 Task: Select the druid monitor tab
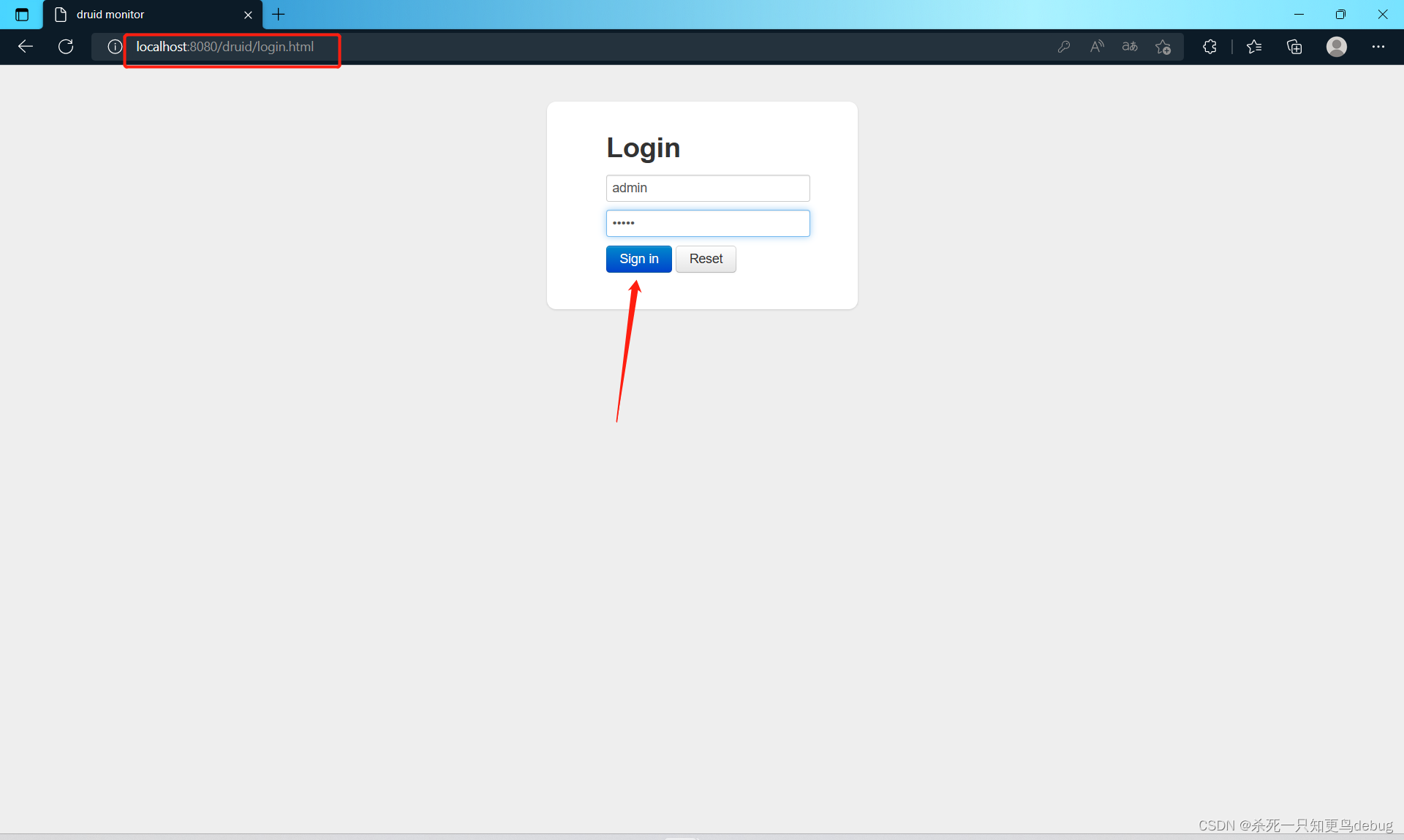coord(146,15)
